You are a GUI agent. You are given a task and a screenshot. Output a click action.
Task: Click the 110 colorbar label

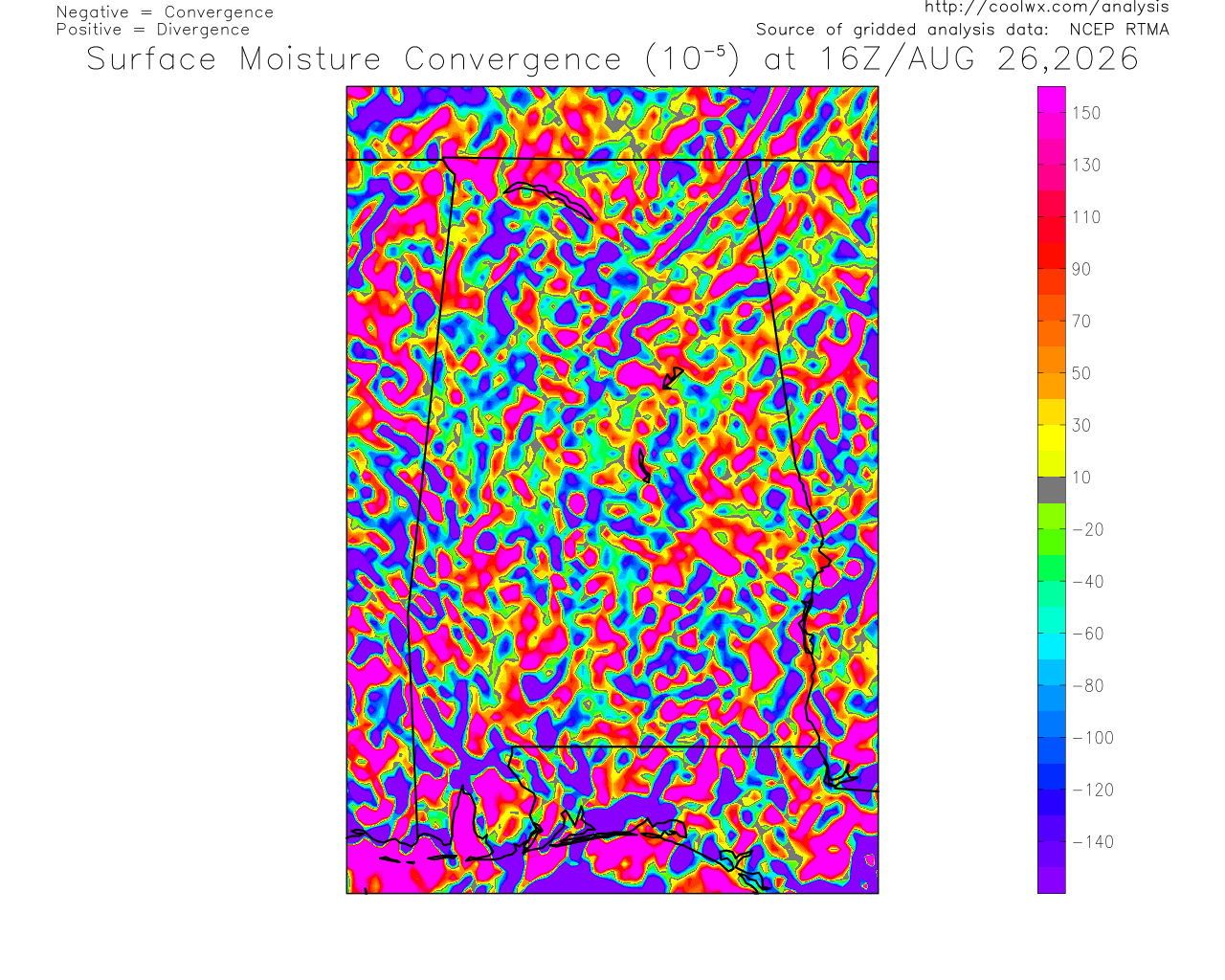pyautogui.click(x=1086, y=217)
